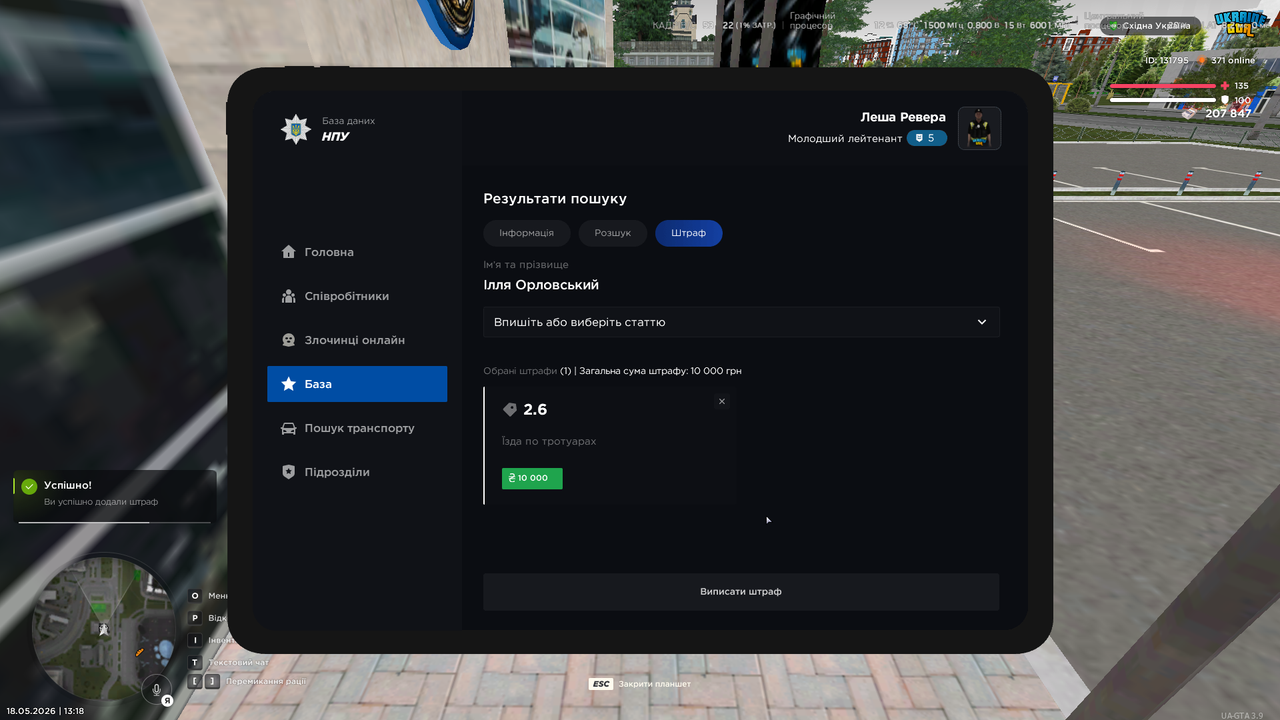
Task: Click the НПУ police star logo
Action: coord(296,129)
